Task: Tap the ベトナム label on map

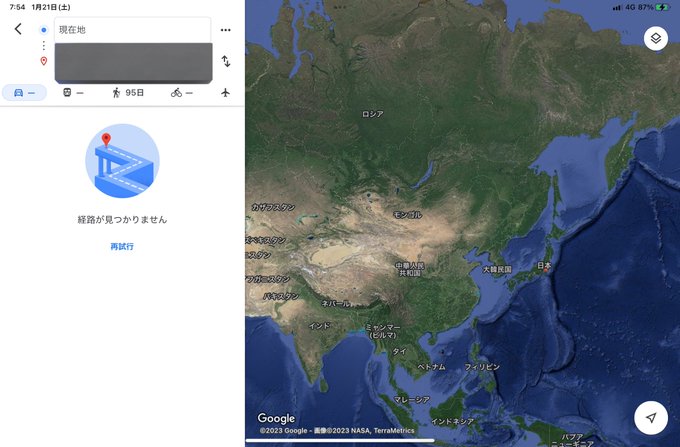Action: (x=431, y=367)
